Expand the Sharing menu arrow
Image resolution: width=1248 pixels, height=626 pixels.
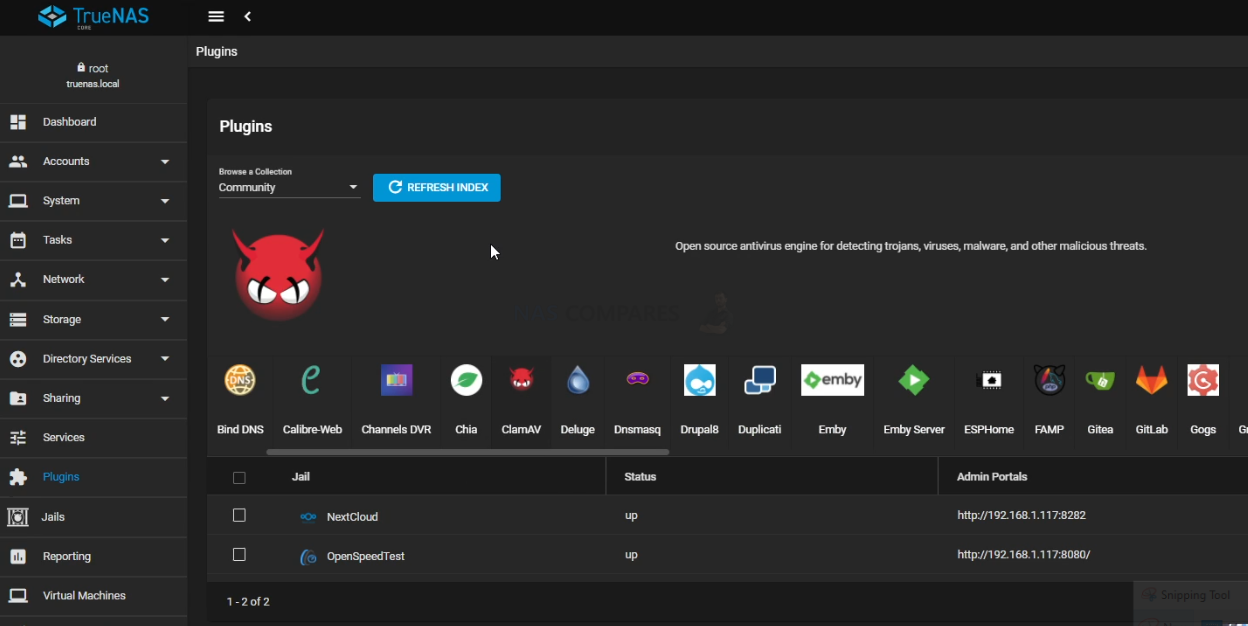pos(165,398)
